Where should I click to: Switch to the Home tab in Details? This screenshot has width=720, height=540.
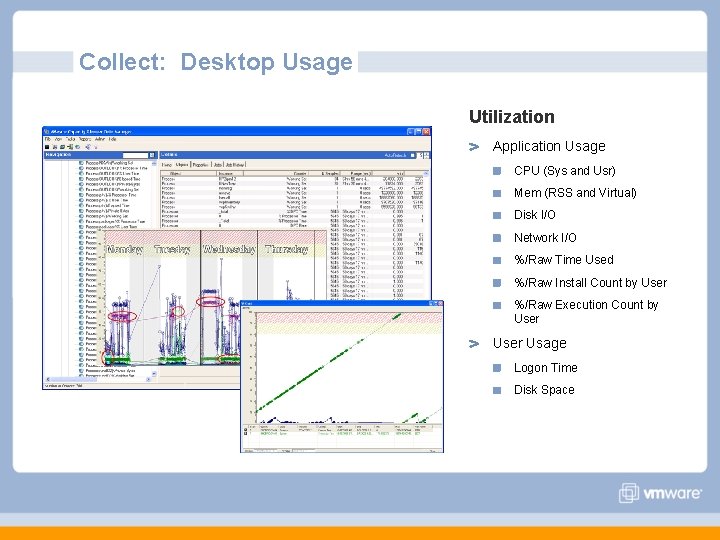point(167,165)
